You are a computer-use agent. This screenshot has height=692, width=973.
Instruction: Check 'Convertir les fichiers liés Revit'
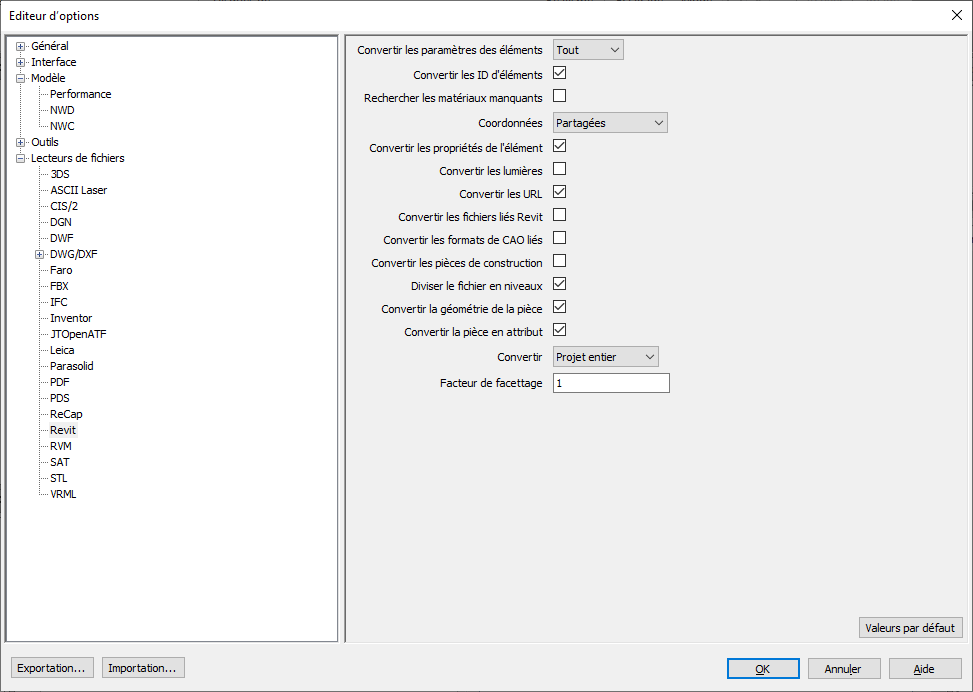[x=560, y=215]
